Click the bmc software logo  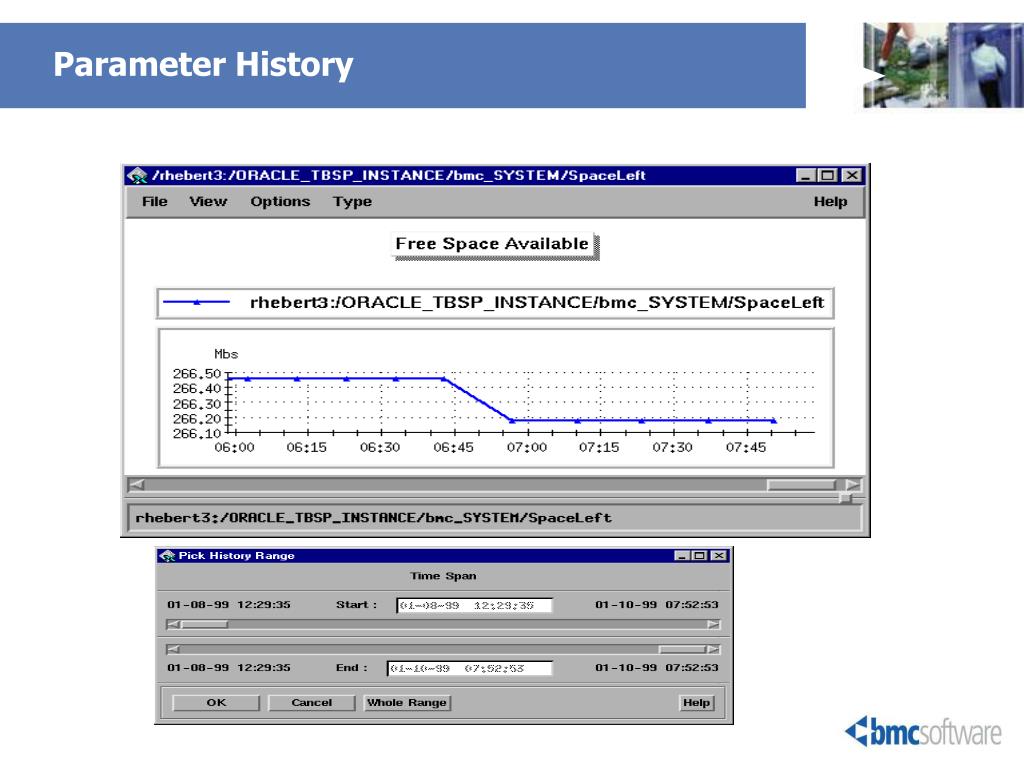click(923, 731)
